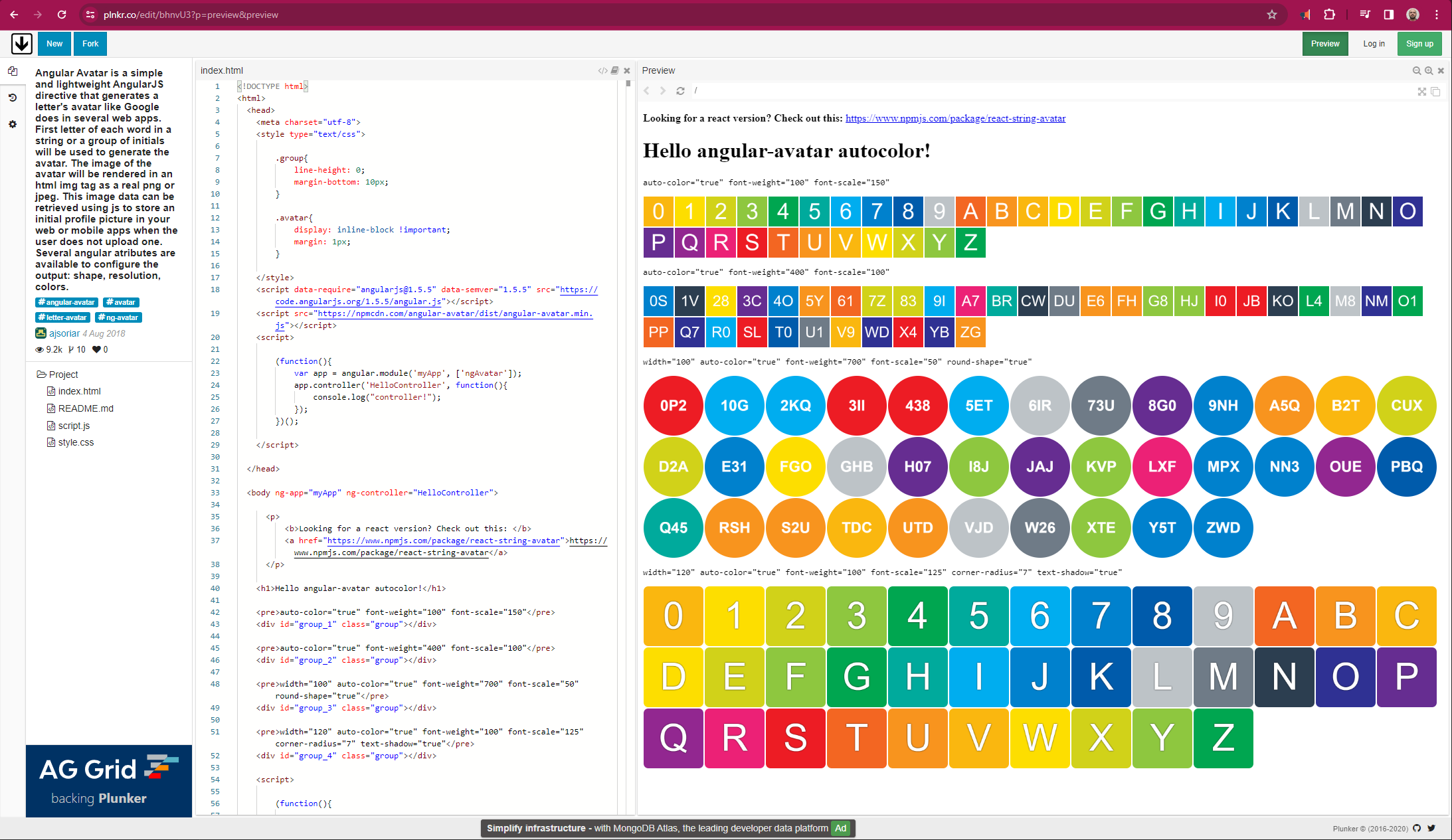Viewport: 1452px width, 840px height.
Task: Toggle the editor code view icon
Action: click(x=602, y=70)
